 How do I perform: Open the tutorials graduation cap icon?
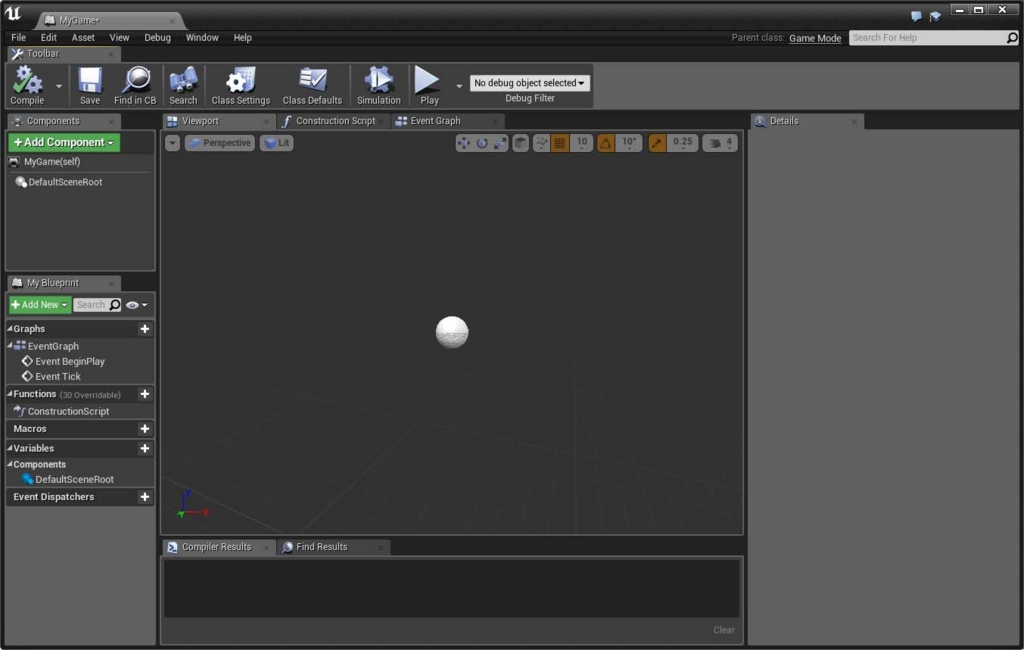click(935, 16)
